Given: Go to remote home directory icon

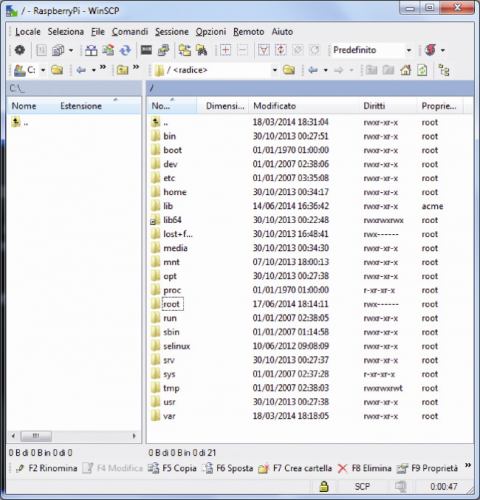Looking at the screenshot, I should tap(405, 70).
